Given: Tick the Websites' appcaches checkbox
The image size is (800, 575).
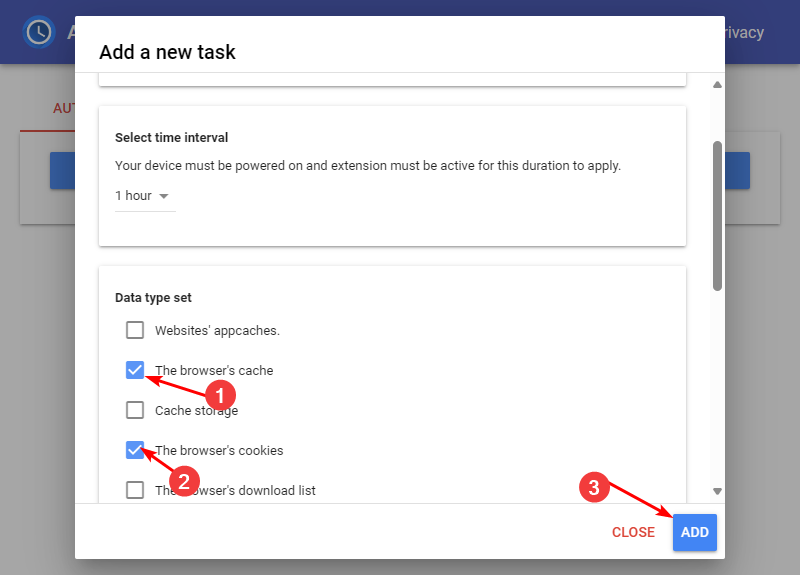Looking at the screenshot, I should pos(135,330).
